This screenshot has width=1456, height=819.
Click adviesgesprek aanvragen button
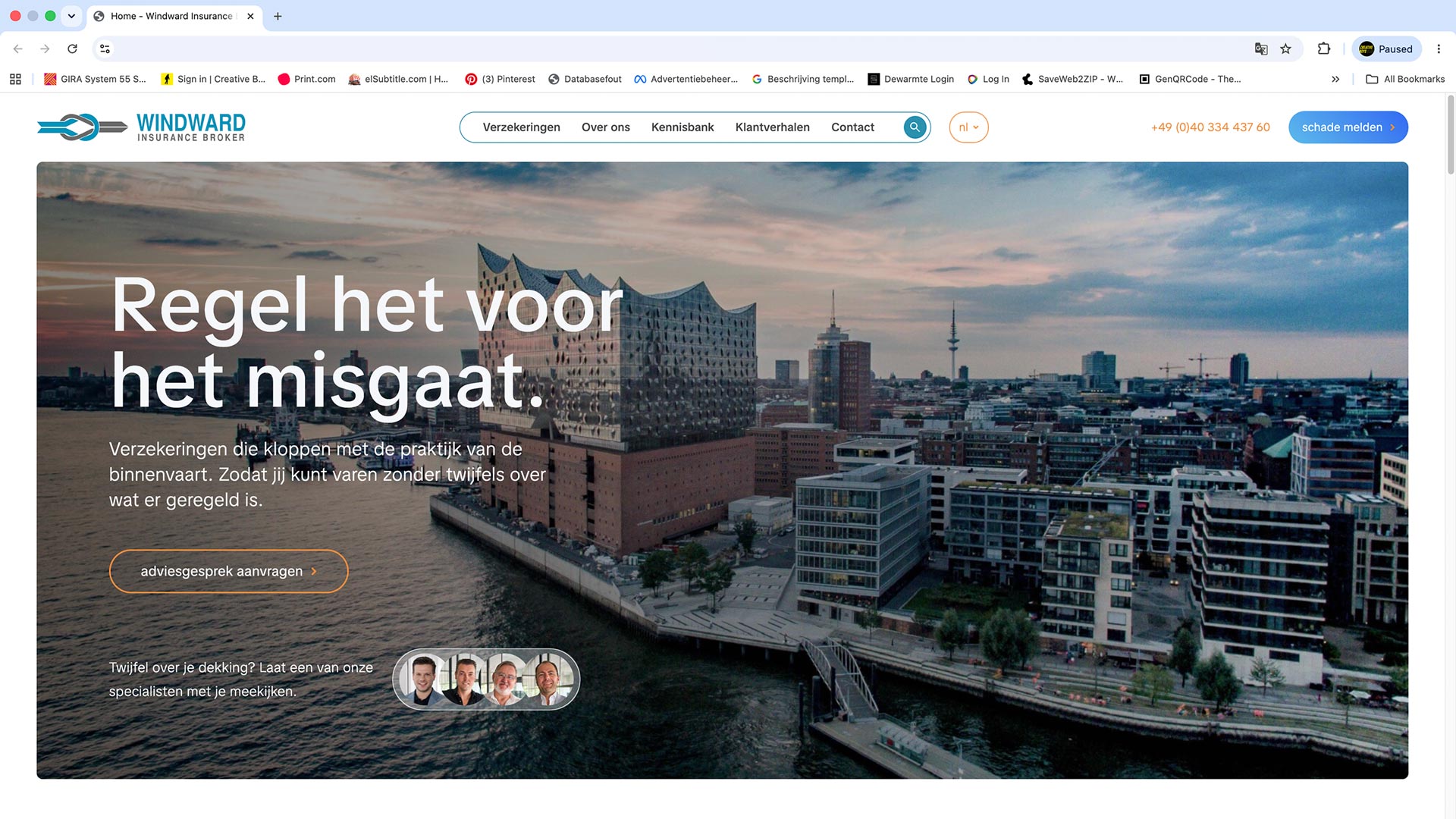[228, 571]
